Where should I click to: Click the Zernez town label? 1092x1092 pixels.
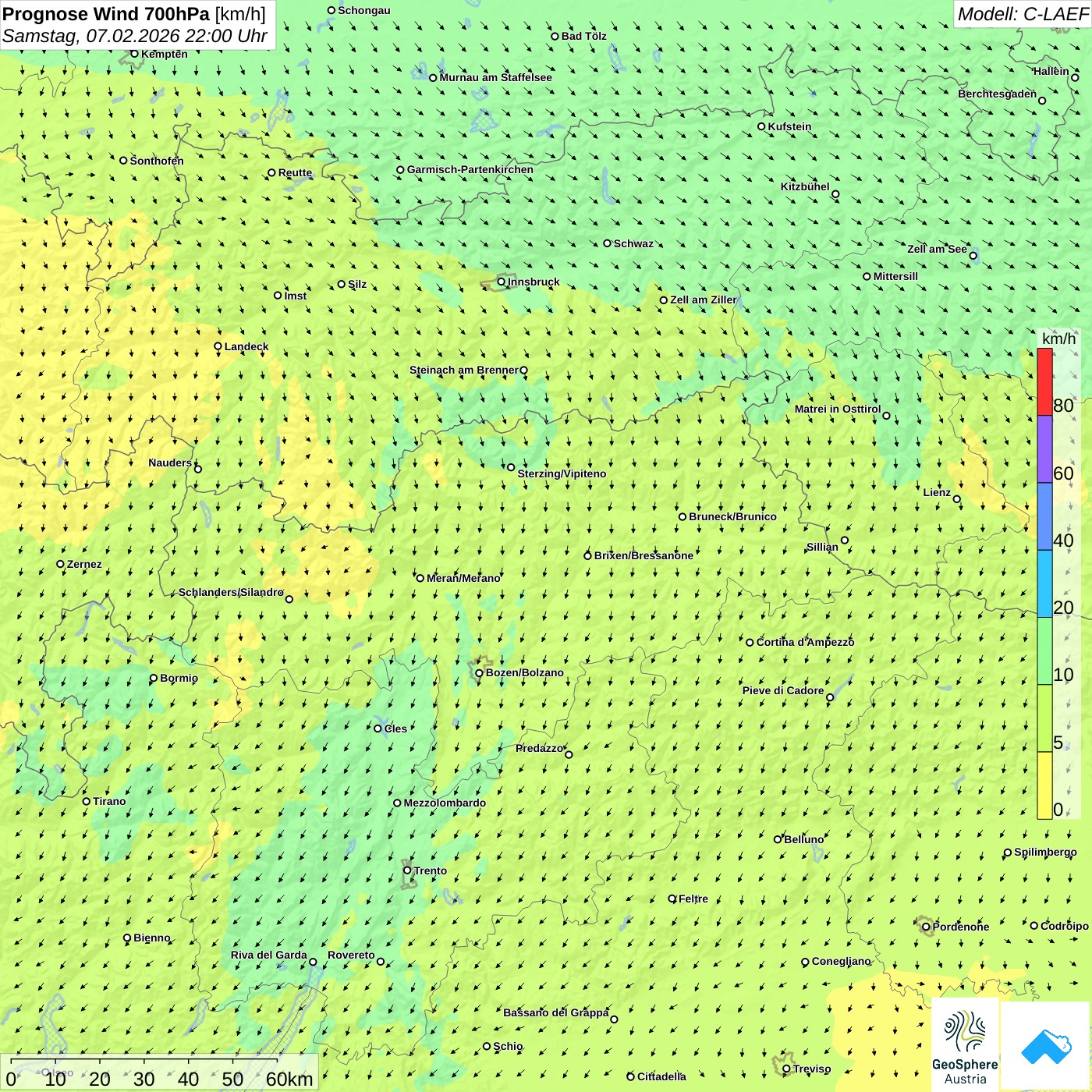(x=84, y=564)
